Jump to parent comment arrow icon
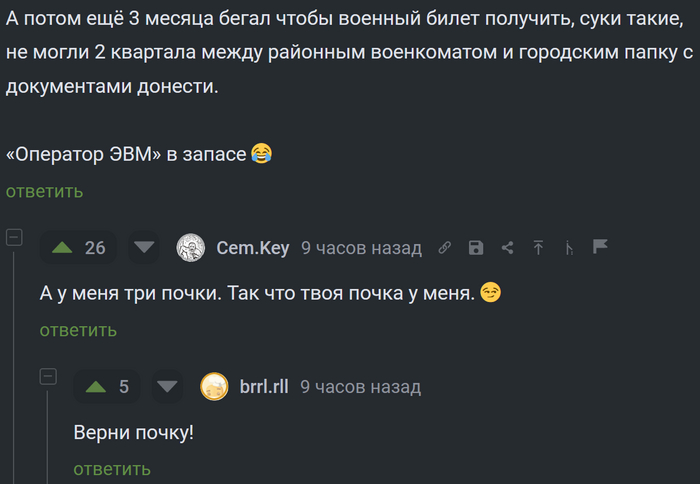 pyautogui.click(x=538, y=248)
